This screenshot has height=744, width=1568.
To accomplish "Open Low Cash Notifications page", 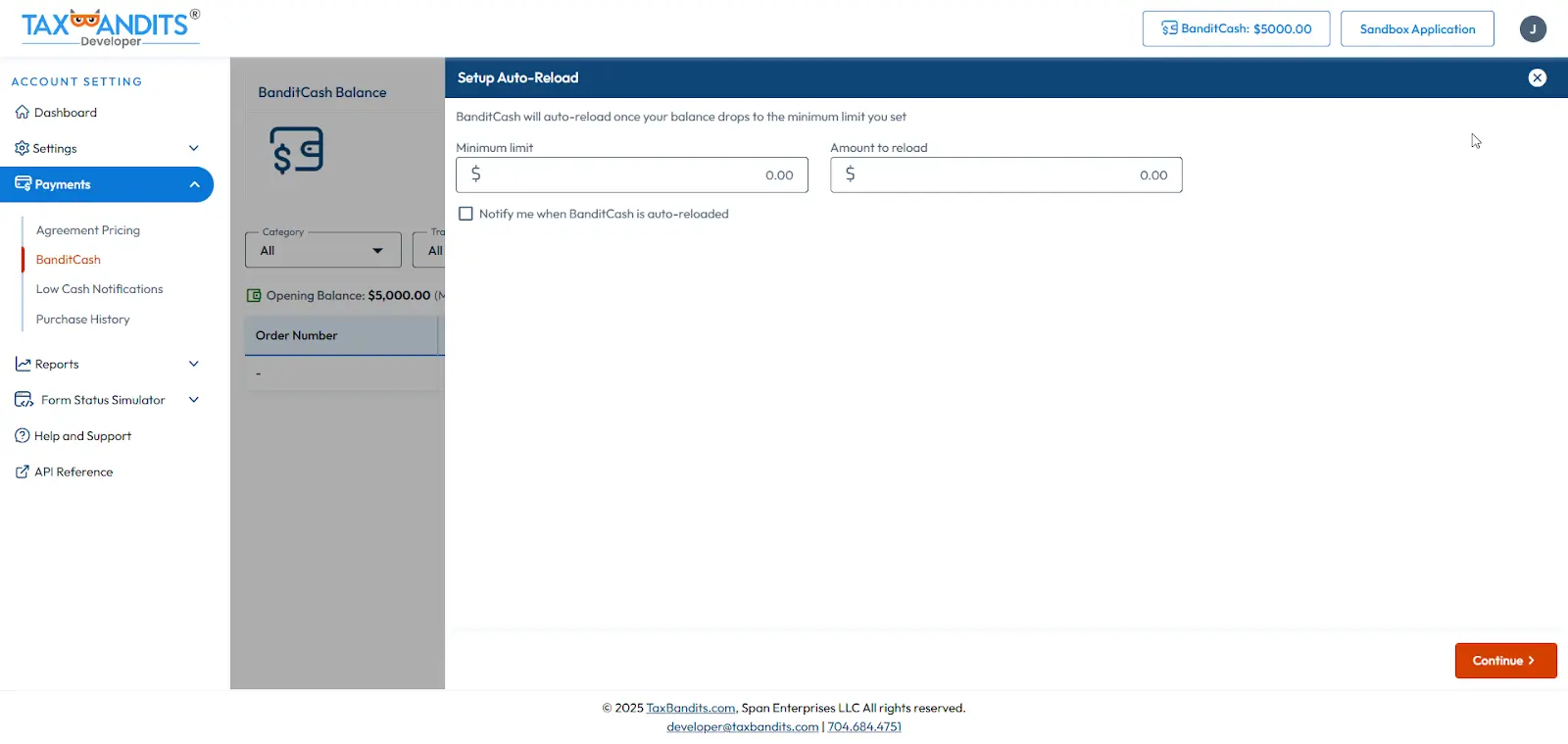I will pos(99,289).
